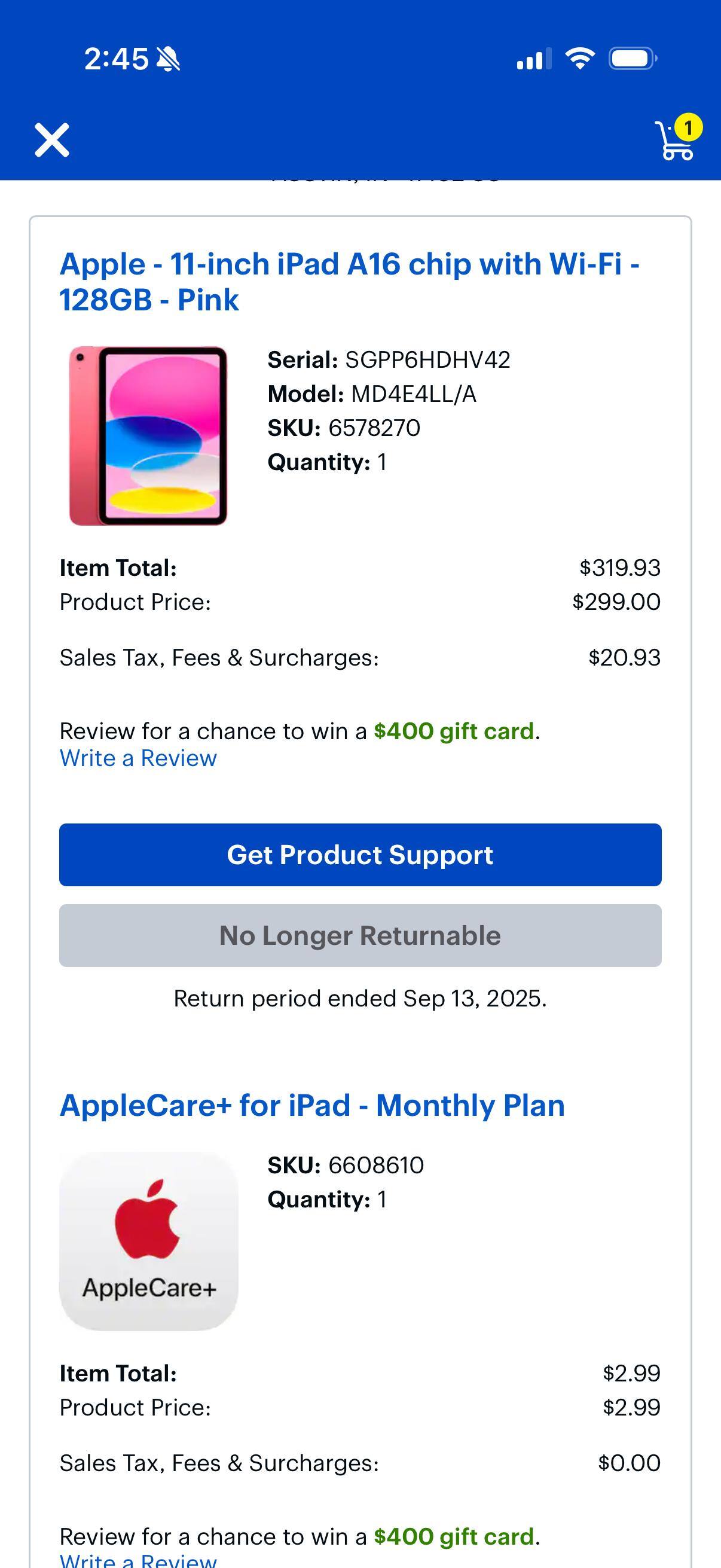Tap the grayed No Longer Returnable toggle
Screen dimensions: 721x1568
(x=359, y=935)
